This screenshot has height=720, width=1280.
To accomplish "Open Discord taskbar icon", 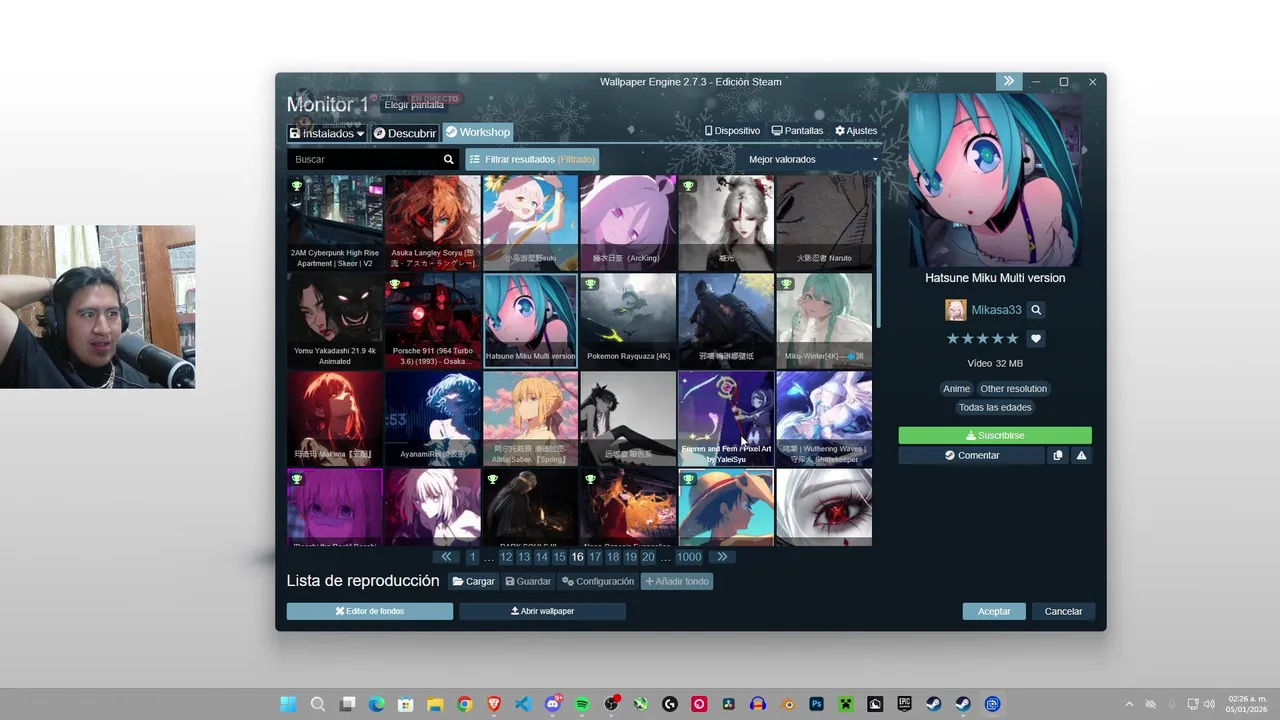I will tap(553, 704).
